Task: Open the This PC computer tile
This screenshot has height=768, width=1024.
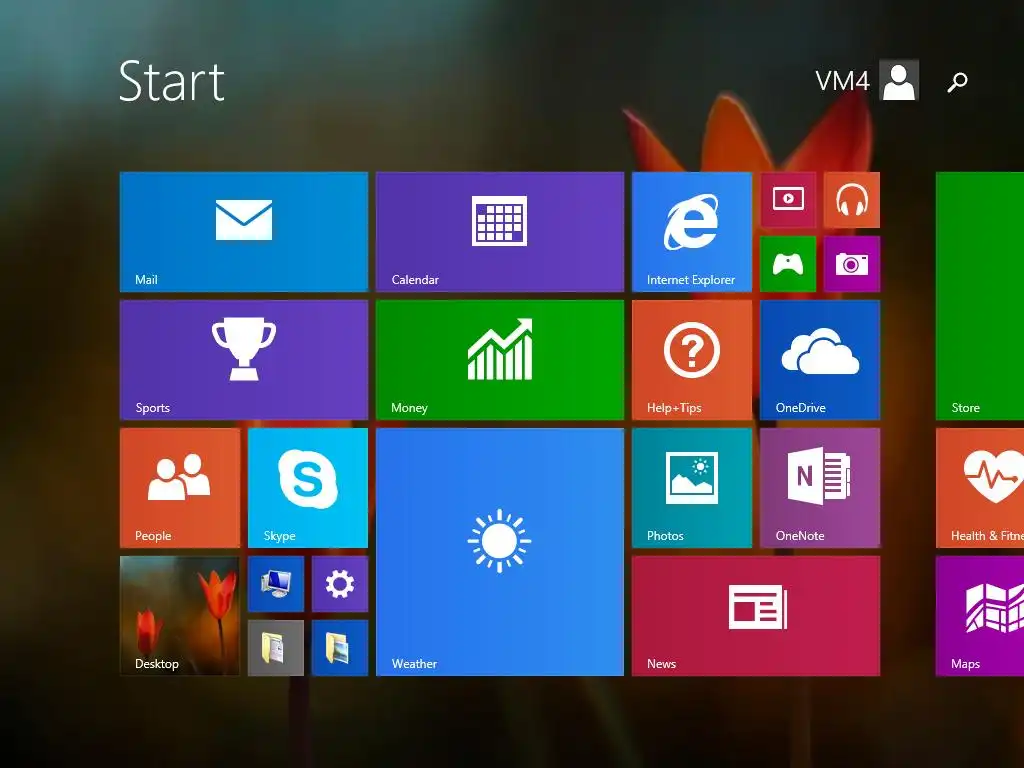Action: click(x=276, y=584)
